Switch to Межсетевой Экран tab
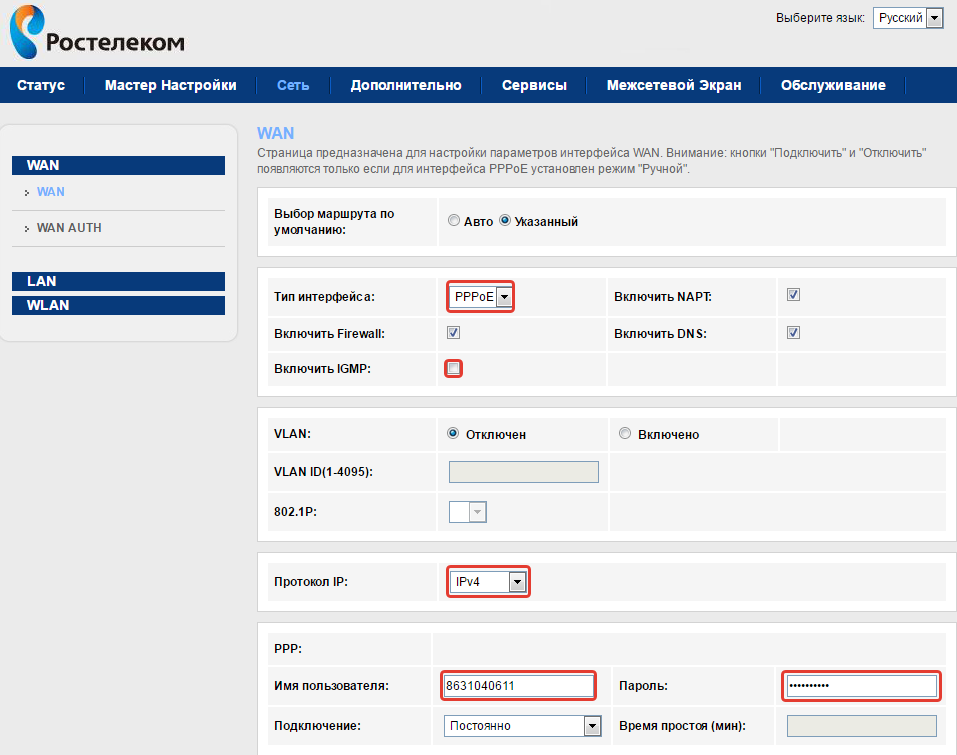The image size is (957, 755). coord(673,85)
